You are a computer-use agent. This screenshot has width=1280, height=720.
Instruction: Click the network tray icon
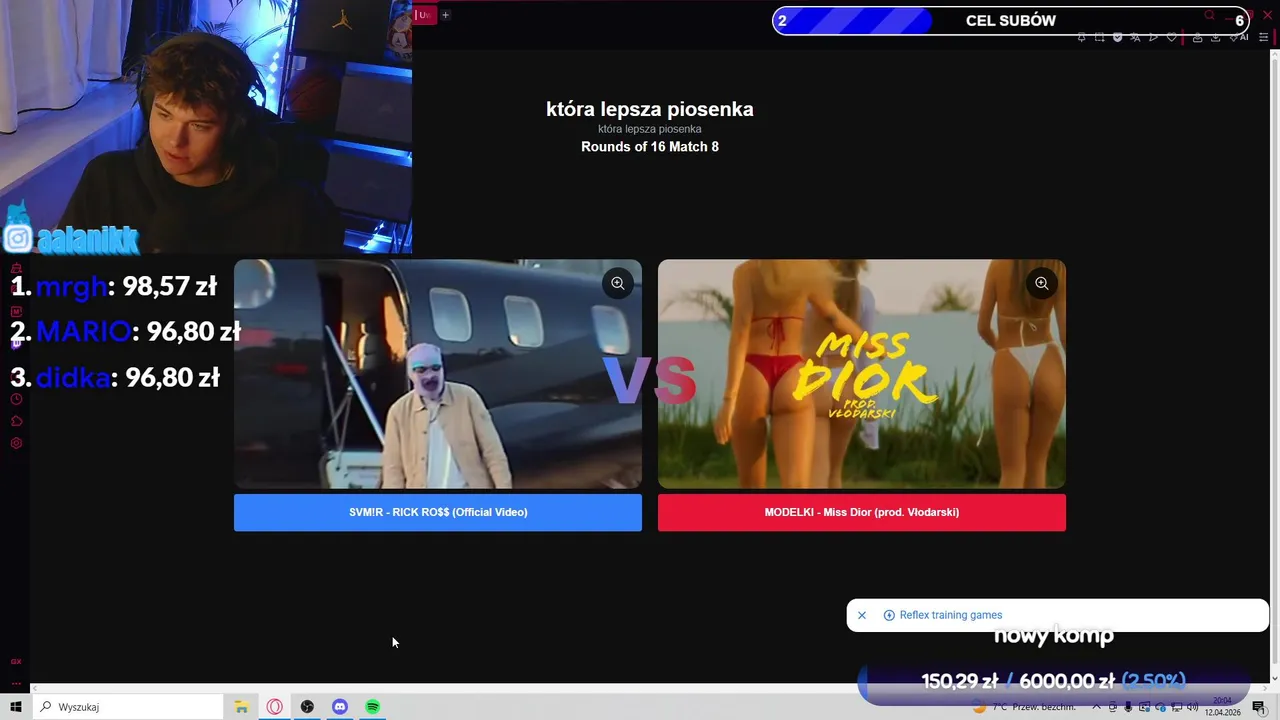coord(1176,707)
